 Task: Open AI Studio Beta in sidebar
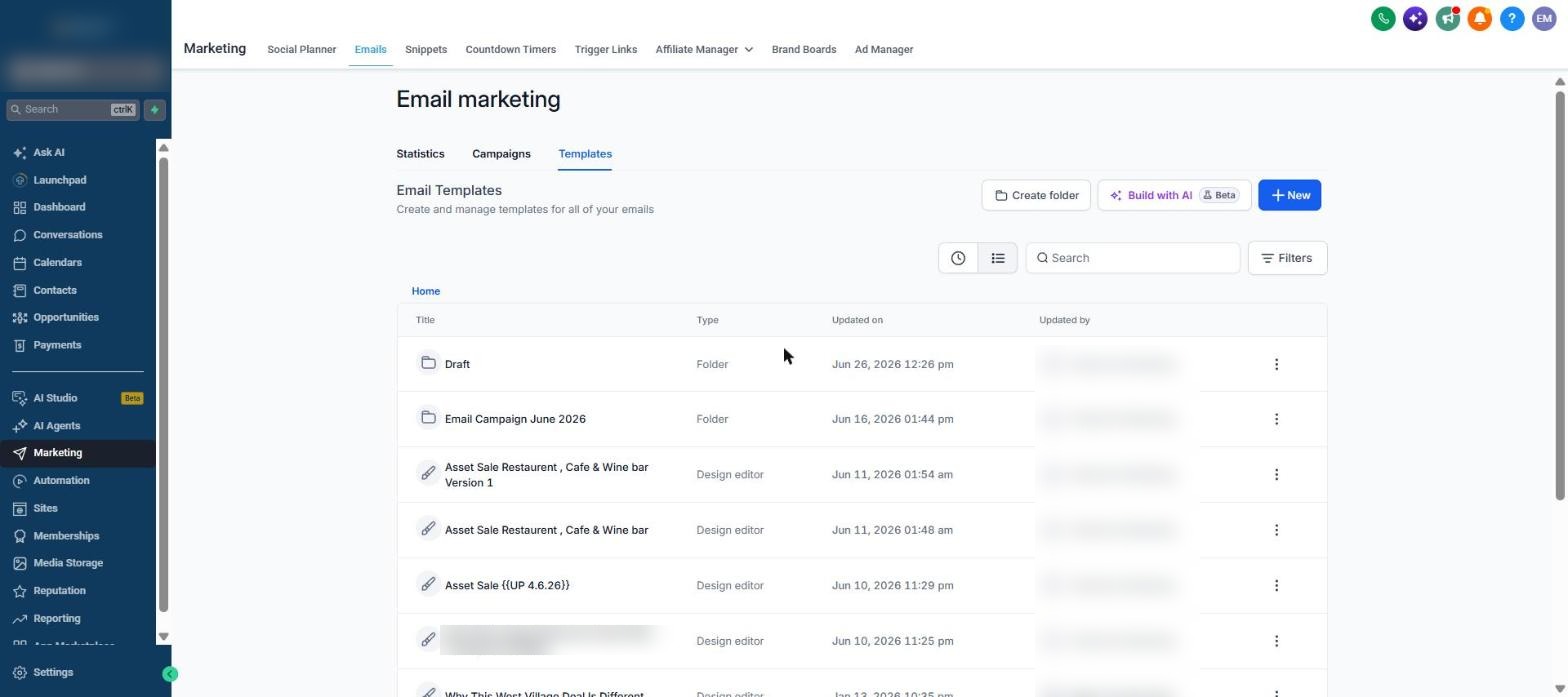pyautogui.click(x=78, y=398)
